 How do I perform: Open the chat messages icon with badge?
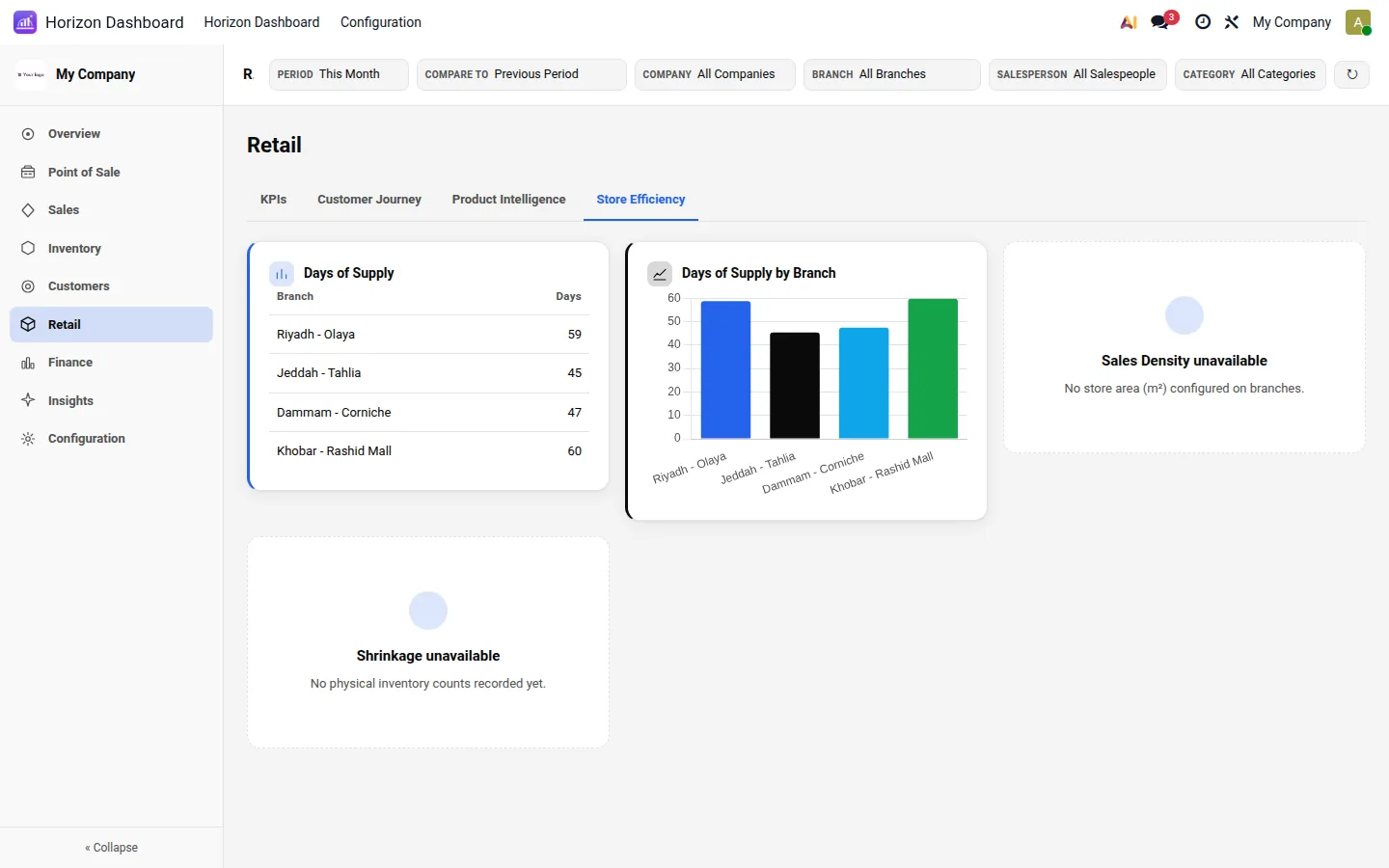(x=1160, y=22)
